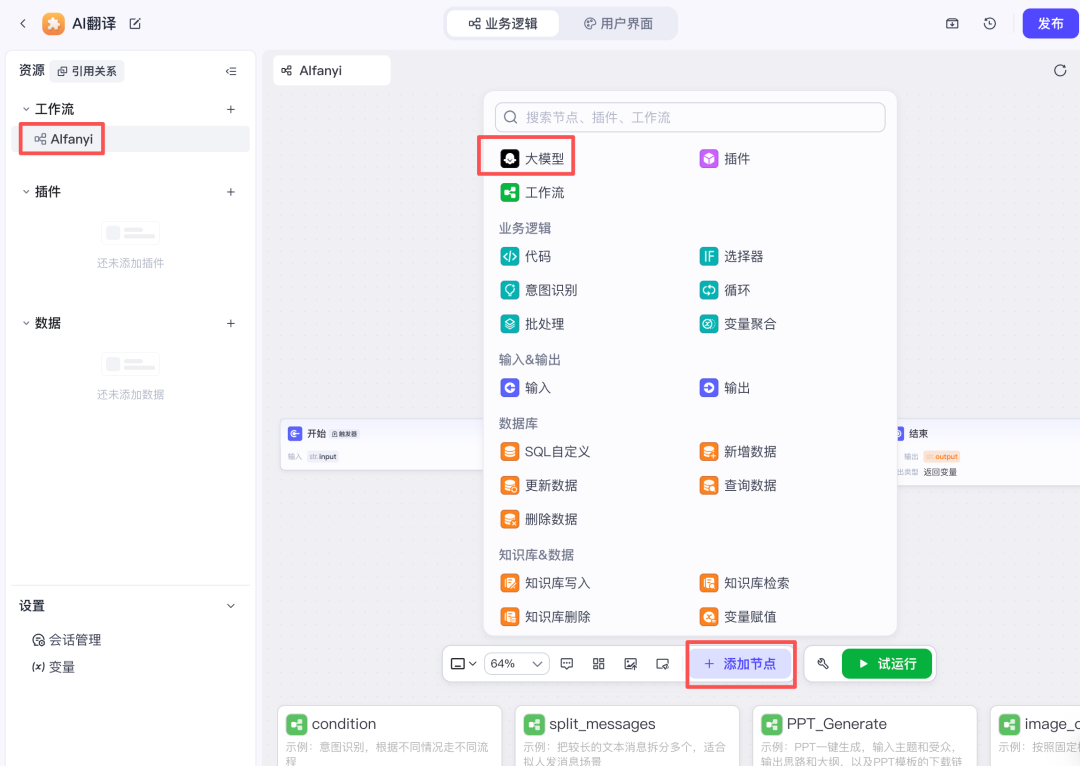Open the version history clock icon
This screenshot has height=766, width=1080.
click(x=989, y=24)
